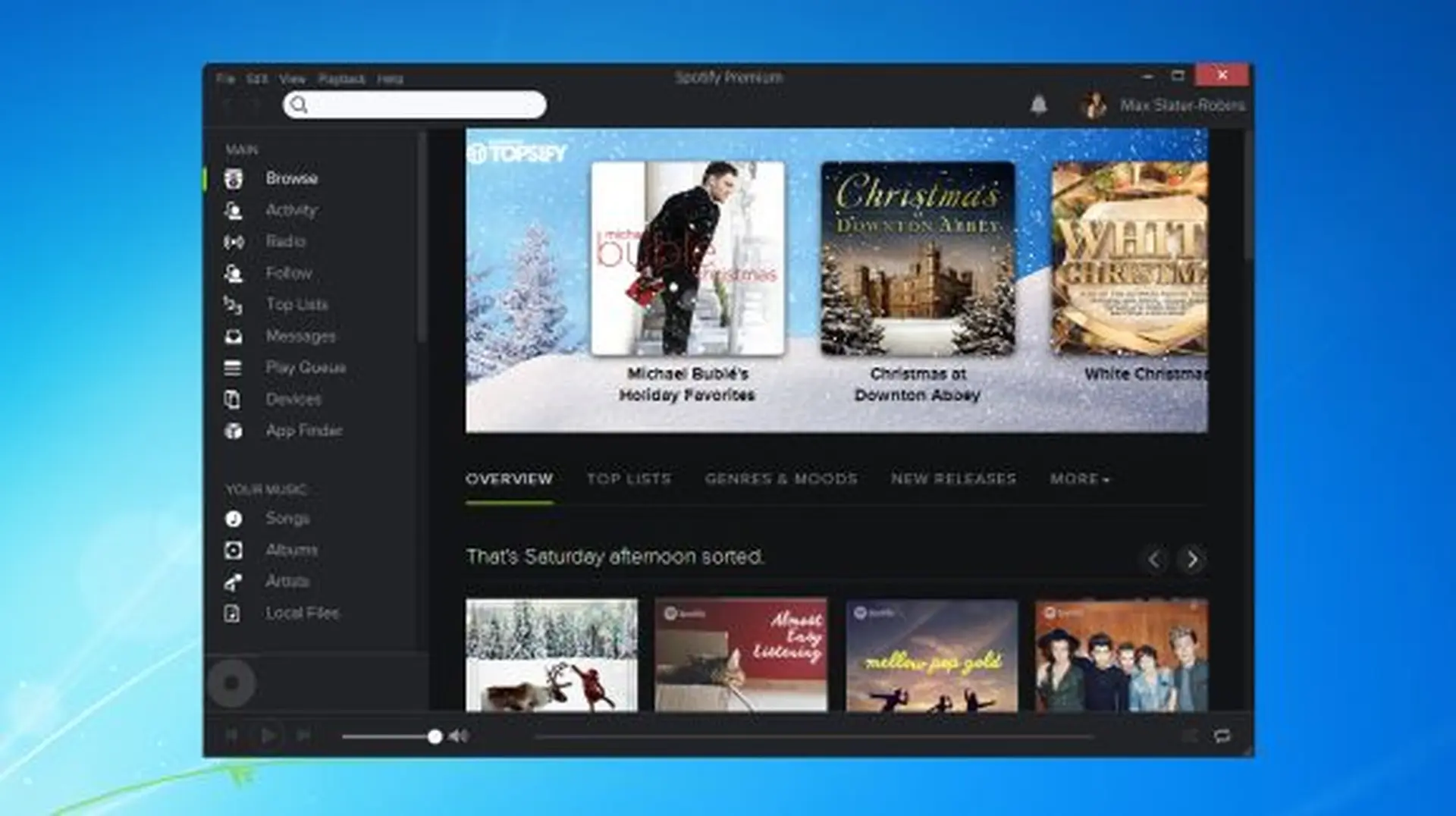Click the Messages inbox icon

tap(234, 337)
